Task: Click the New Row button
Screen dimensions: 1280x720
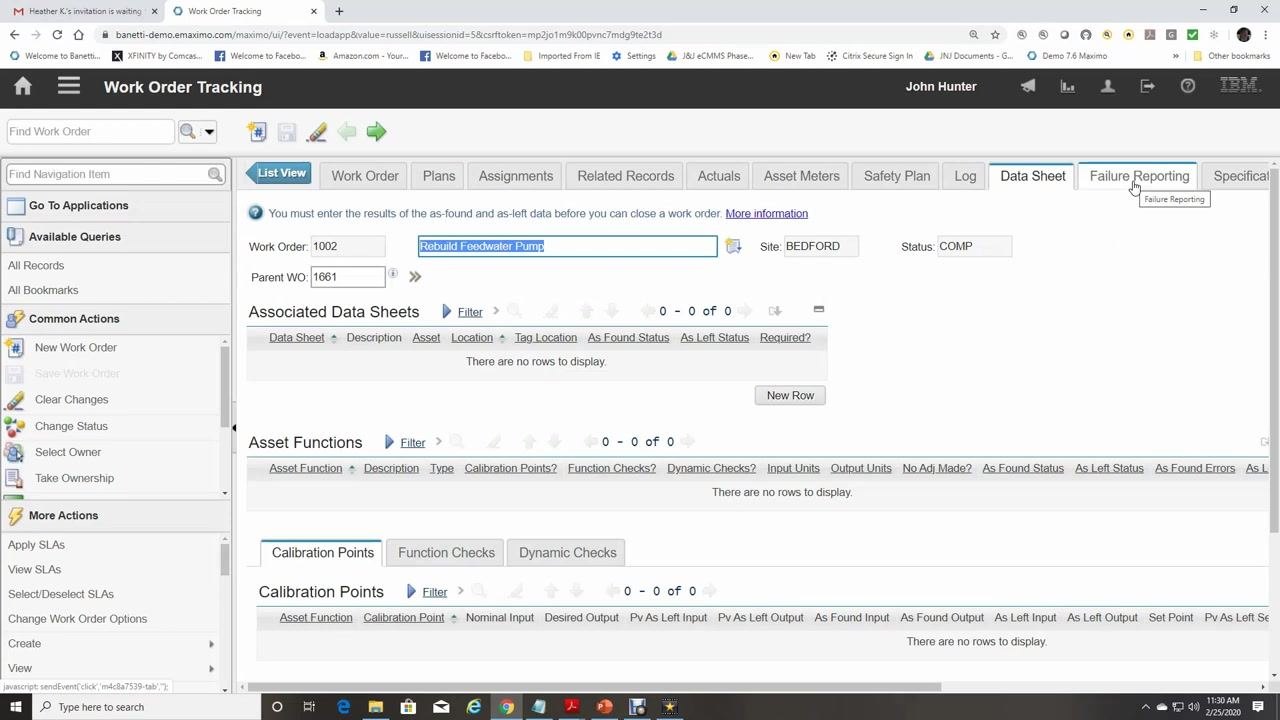Action: pos(790,396)
